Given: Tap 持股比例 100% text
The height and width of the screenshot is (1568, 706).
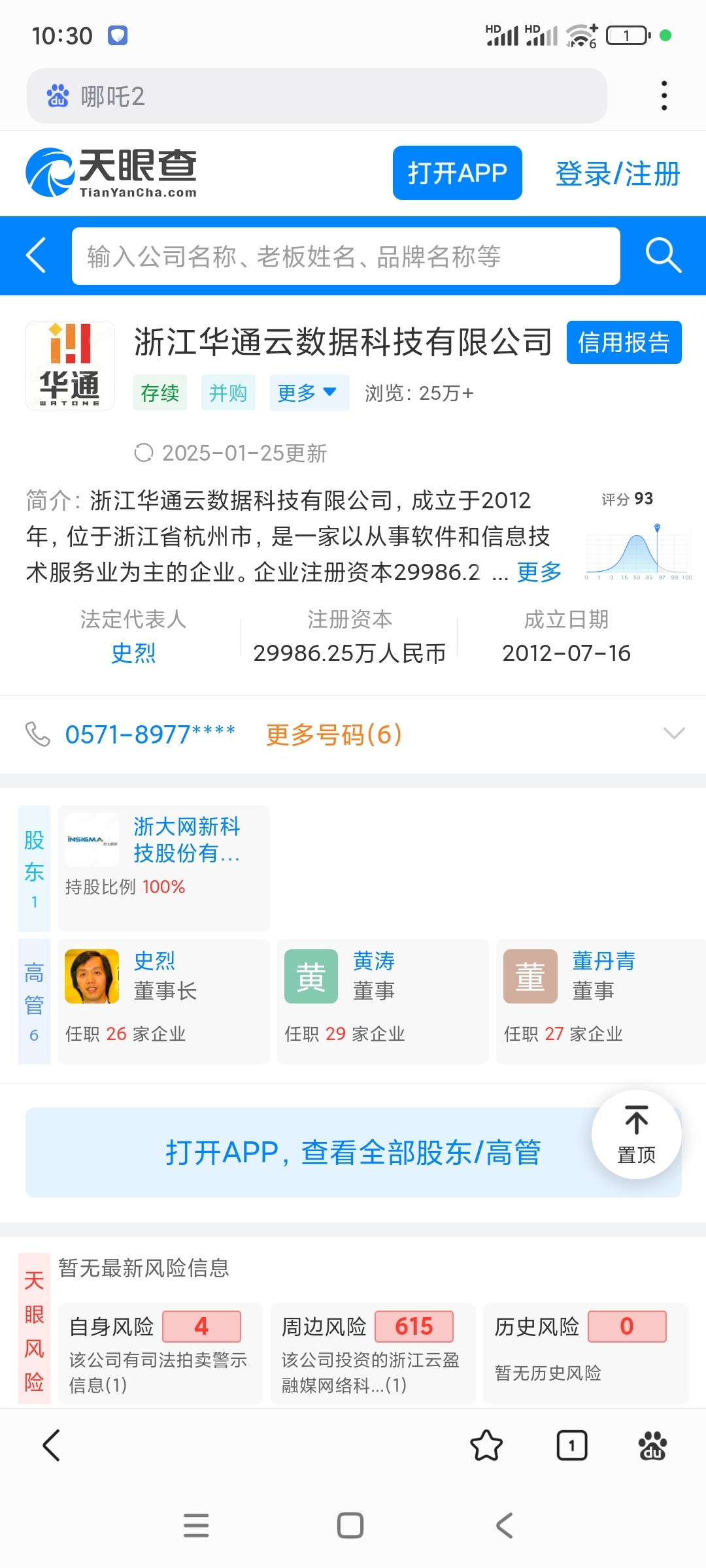Looking at the screenshot, I should (x=126, y=887).
